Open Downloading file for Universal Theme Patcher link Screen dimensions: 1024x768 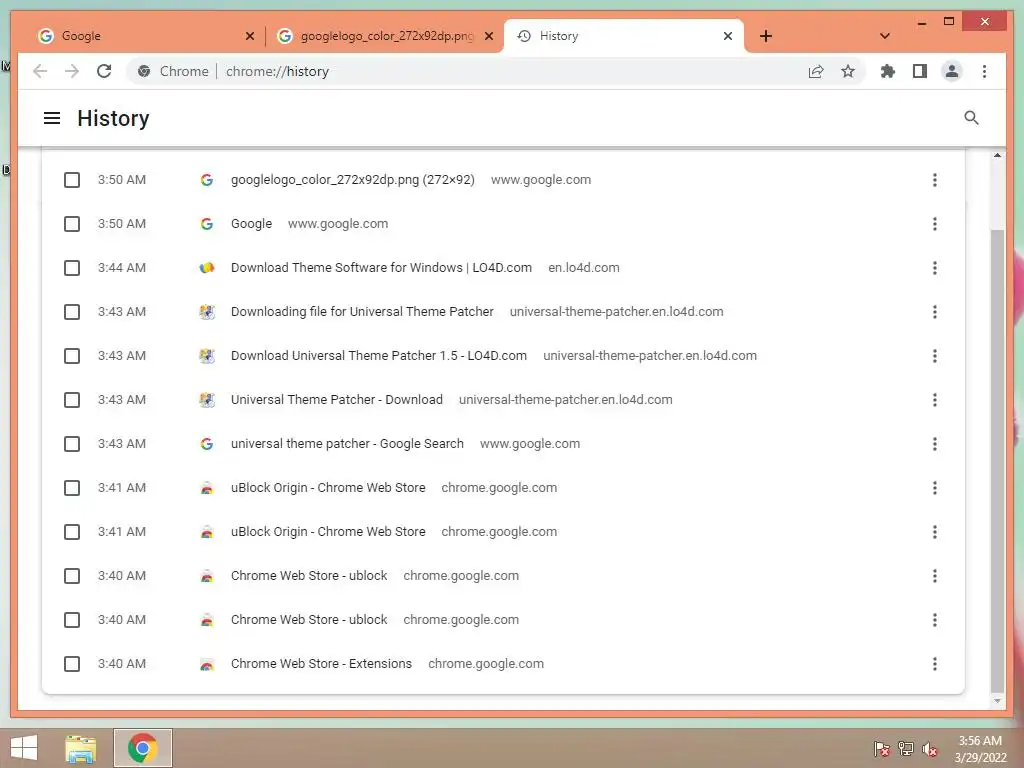point(362,312)
